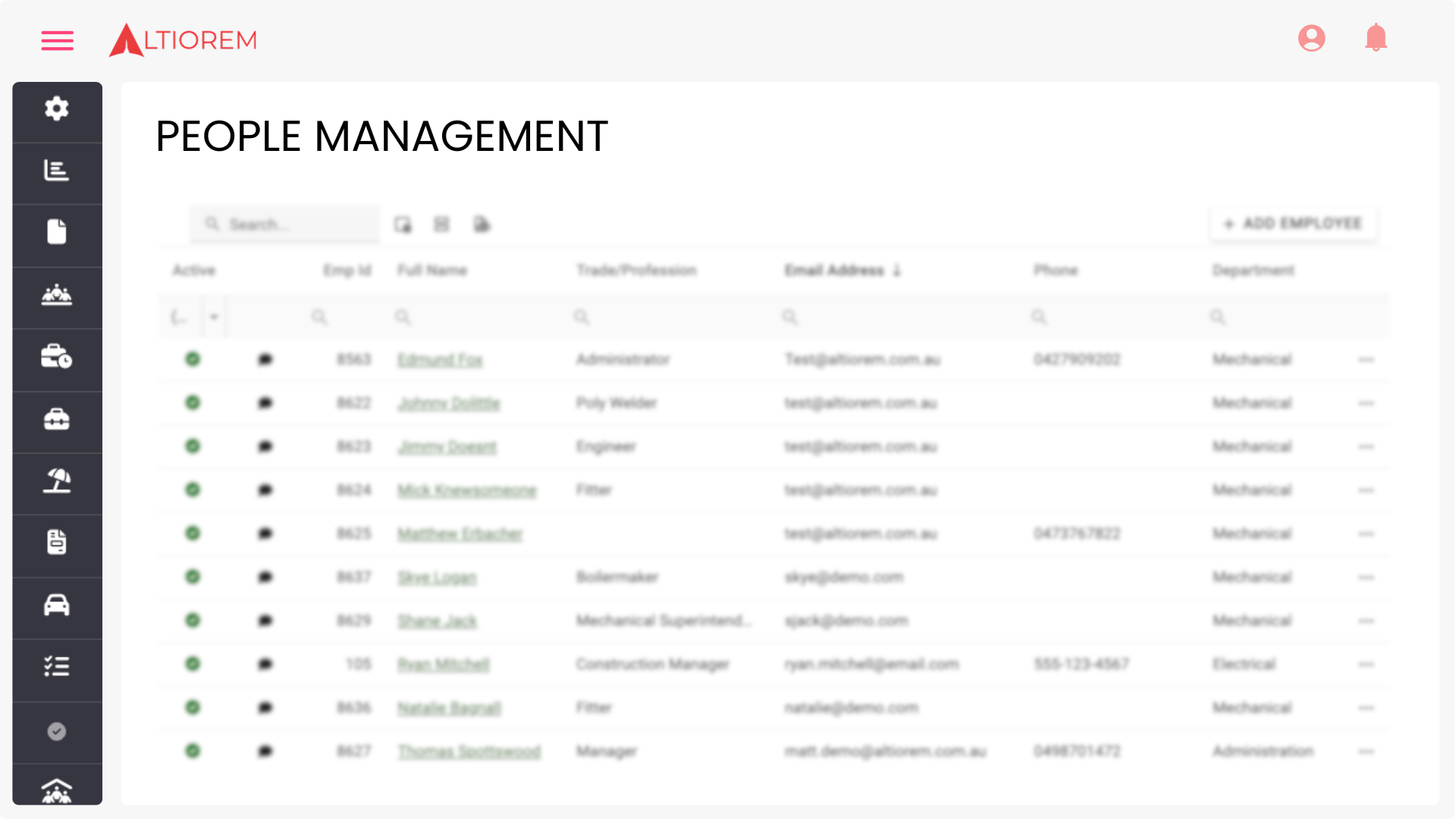Click the notifications bell icon
This screenshot has height=819, width=1456.
(1376, 38)
